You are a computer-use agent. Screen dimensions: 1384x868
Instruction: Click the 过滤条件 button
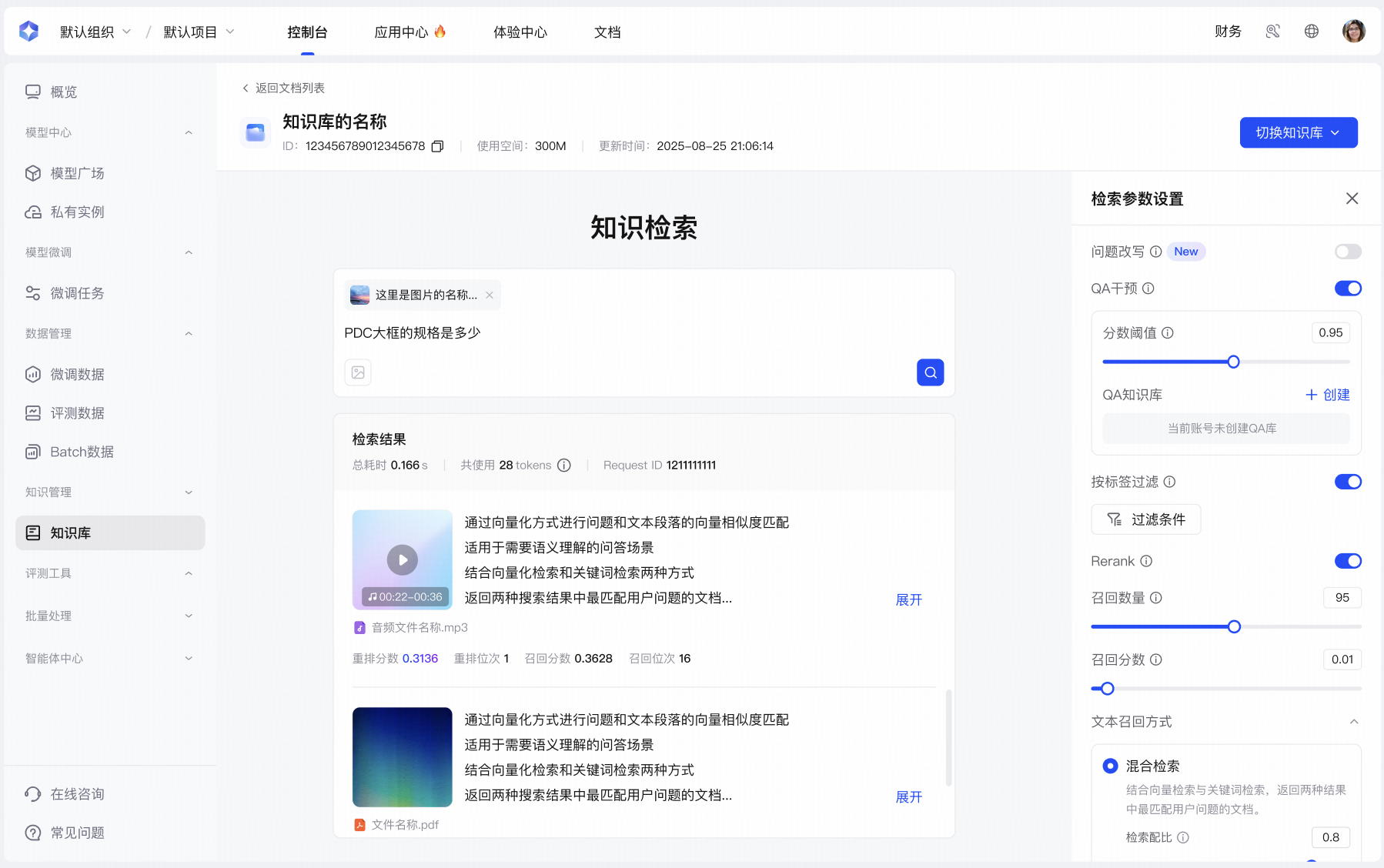1145,519
